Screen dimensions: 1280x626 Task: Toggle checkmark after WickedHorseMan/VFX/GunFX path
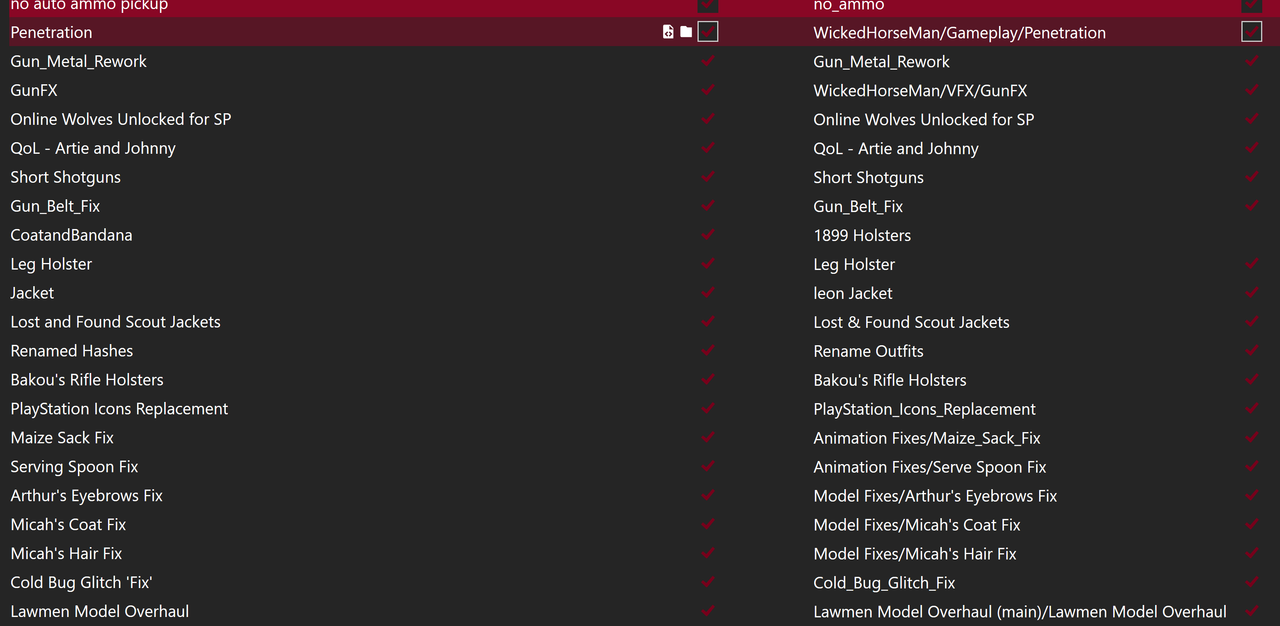coord(1251,90)
